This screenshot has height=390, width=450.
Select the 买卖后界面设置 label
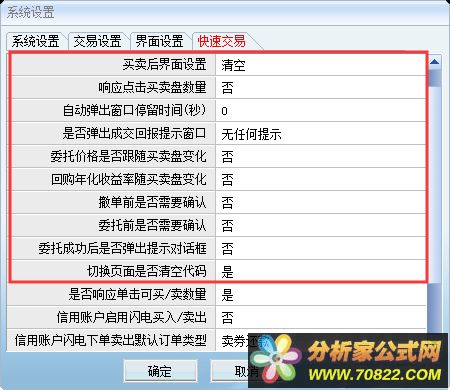click(165, 65)
